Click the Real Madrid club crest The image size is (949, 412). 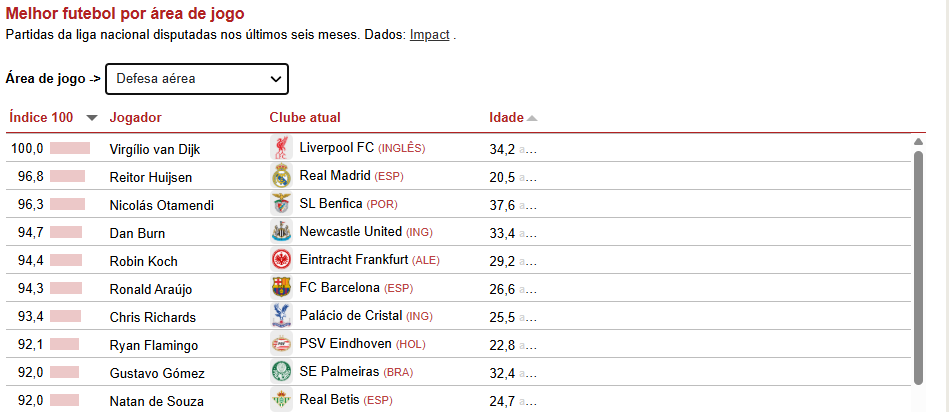pos(280,177)
